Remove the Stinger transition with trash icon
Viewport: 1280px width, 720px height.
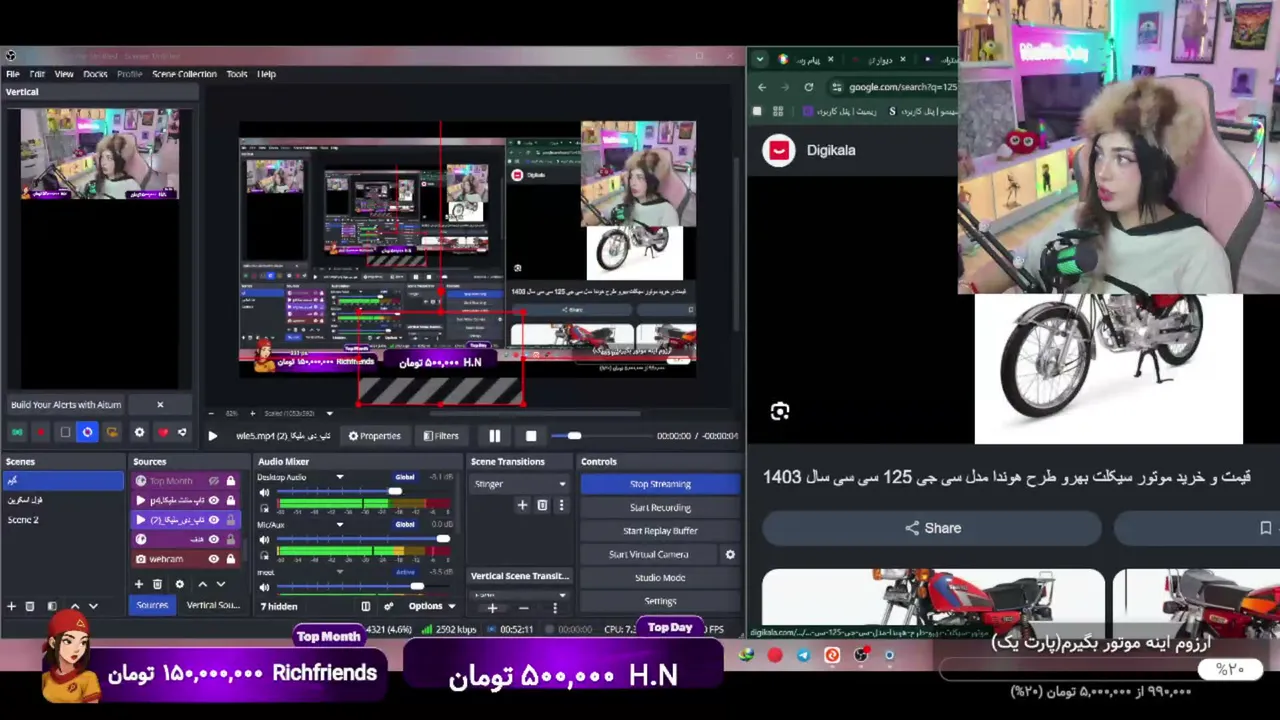coord(542,506)
